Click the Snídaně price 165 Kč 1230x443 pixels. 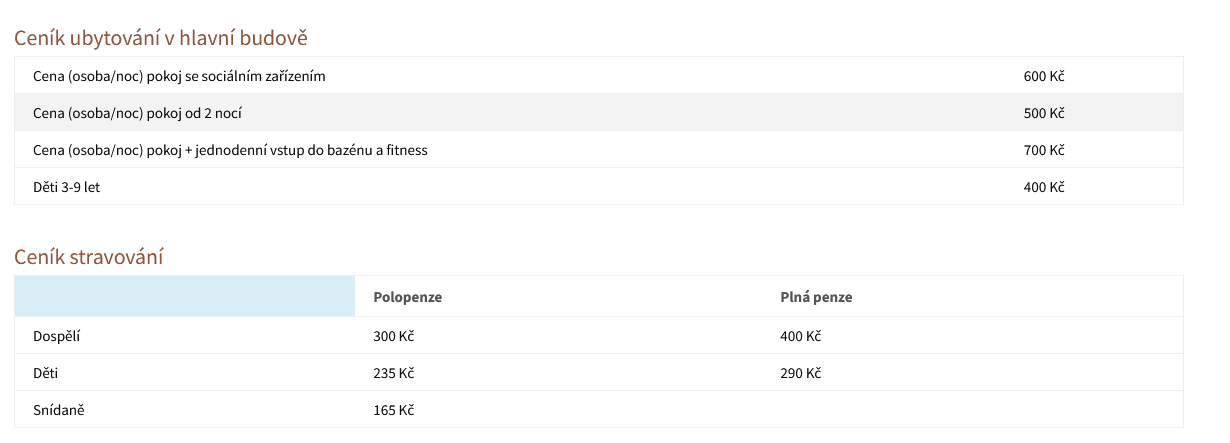(x=393, y=410)
